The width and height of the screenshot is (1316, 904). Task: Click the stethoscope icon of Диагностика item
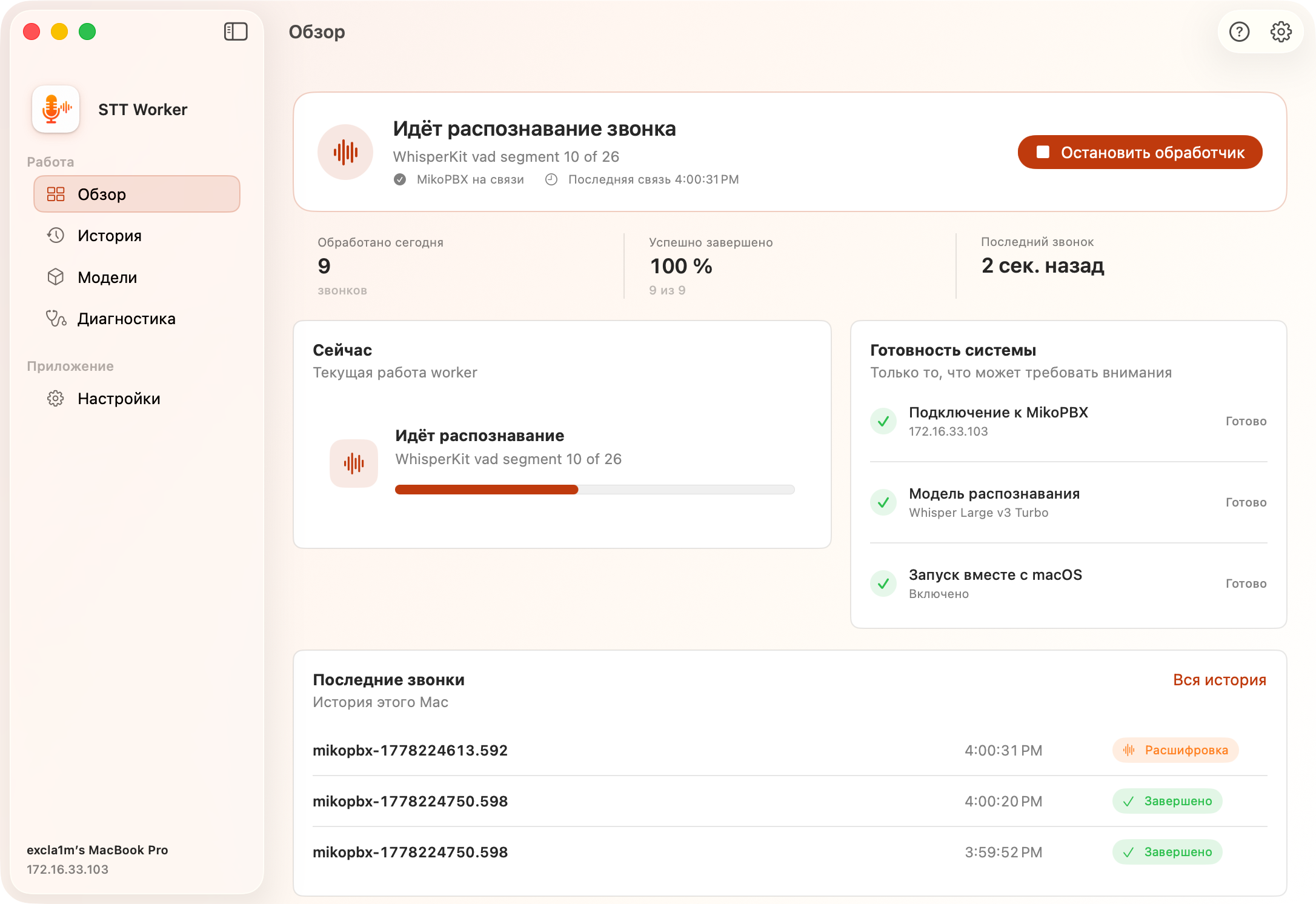tap(56, 318)
